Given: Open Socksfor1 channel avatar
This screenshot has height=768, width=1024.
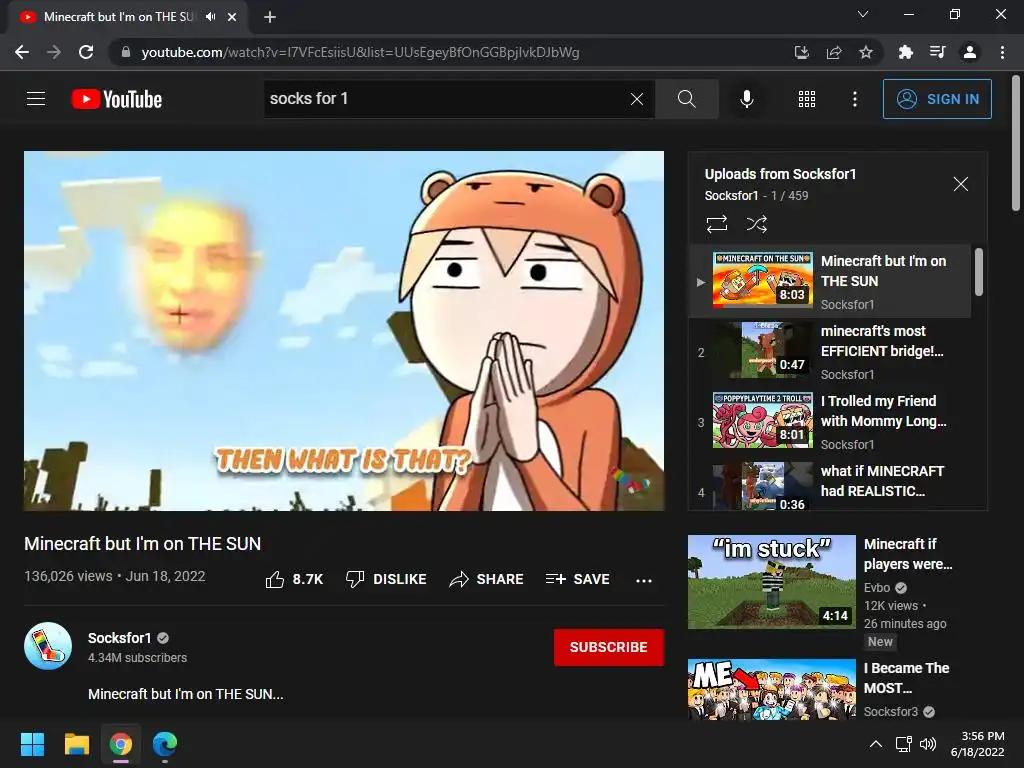Looking at the screenshot, I should click(48, 646).
